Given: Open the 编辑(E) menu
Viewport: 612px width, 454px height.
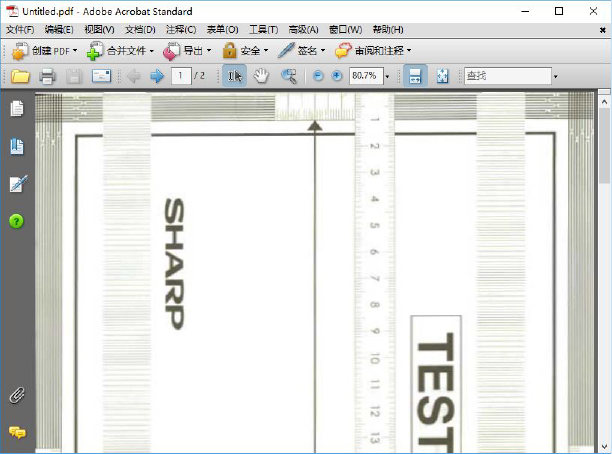Looking at the screenshot, I should [x=59, y=30].
